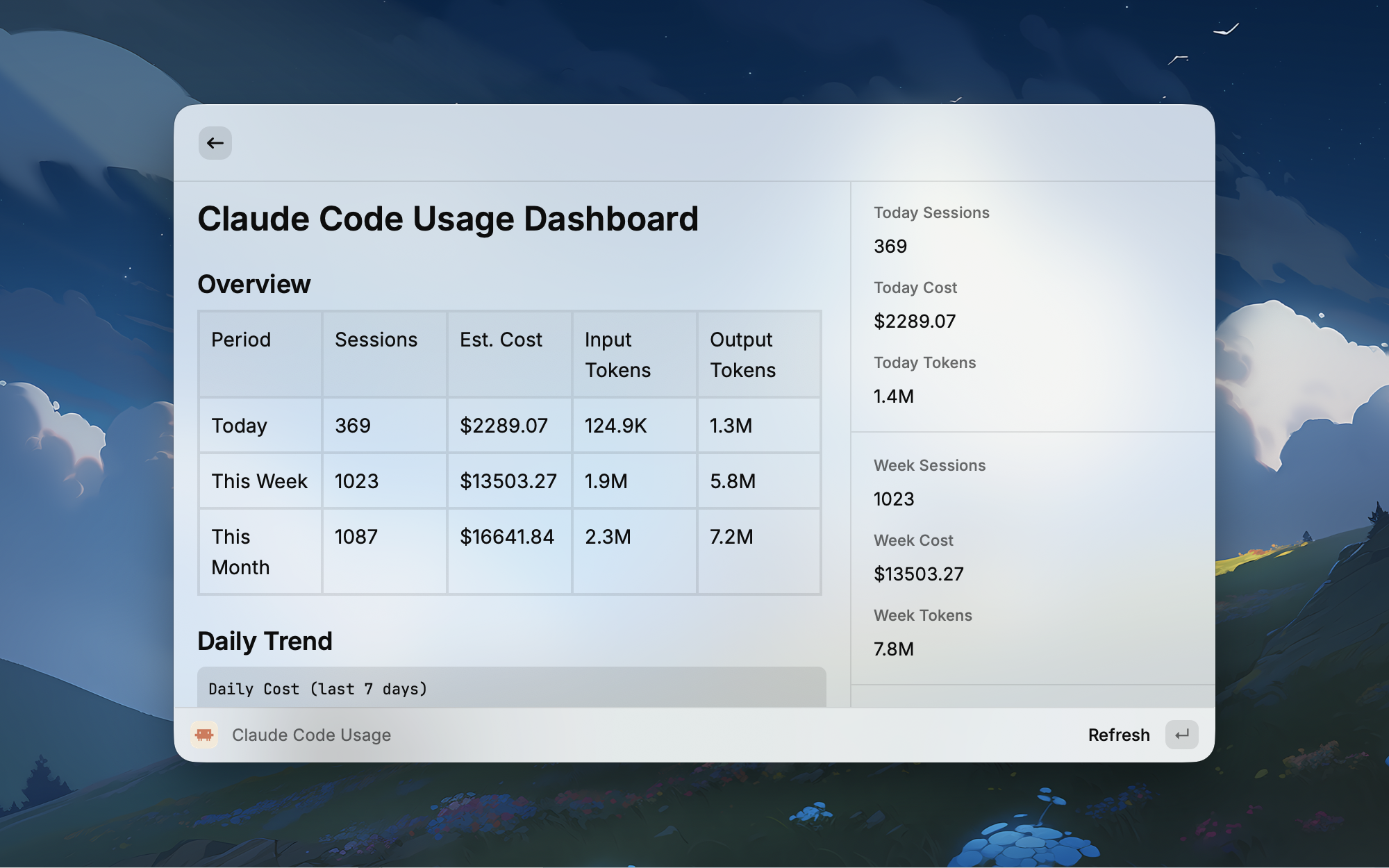Click the Refresh action
This screenshot has height=868, width=1389.
tap(1118, 735)
